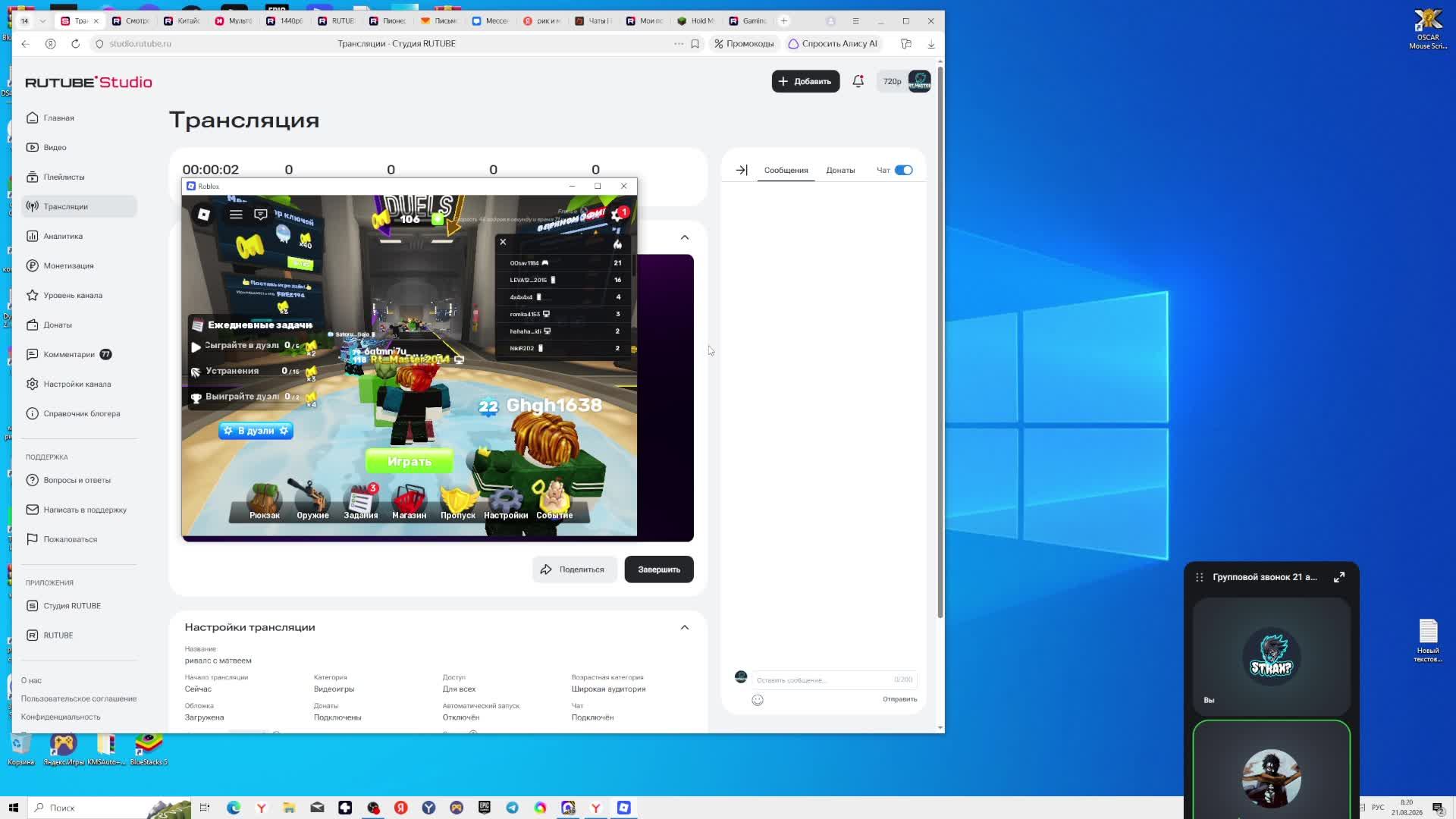Switch to the 1440p browser tab
Viewport: 1456px width, 819px height.
tap(284, 21)
